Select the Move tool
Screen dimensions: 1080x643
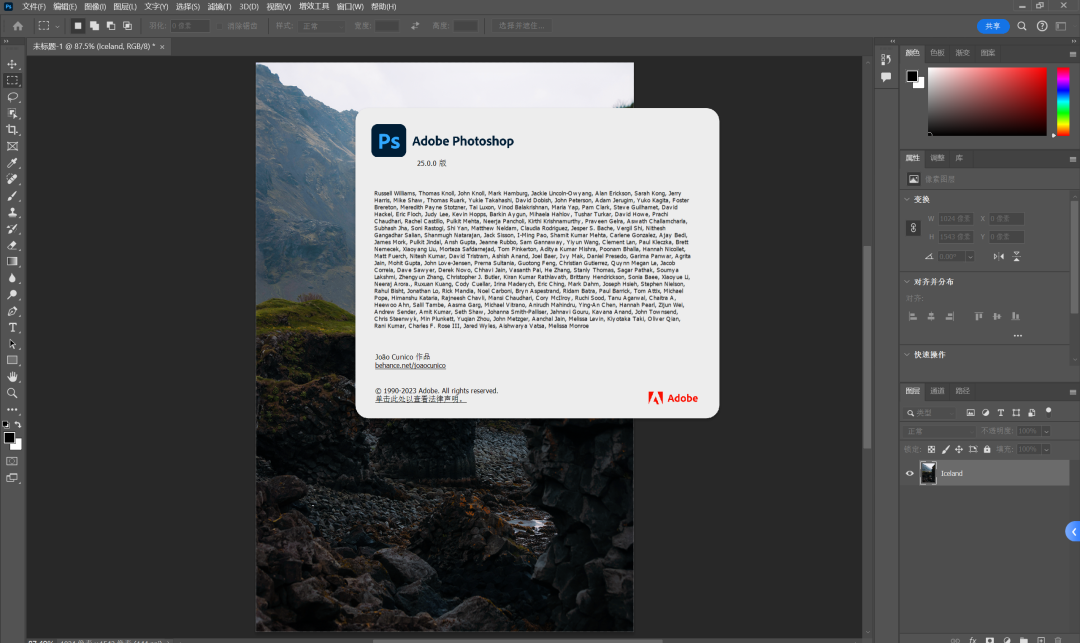click(12, 64)
